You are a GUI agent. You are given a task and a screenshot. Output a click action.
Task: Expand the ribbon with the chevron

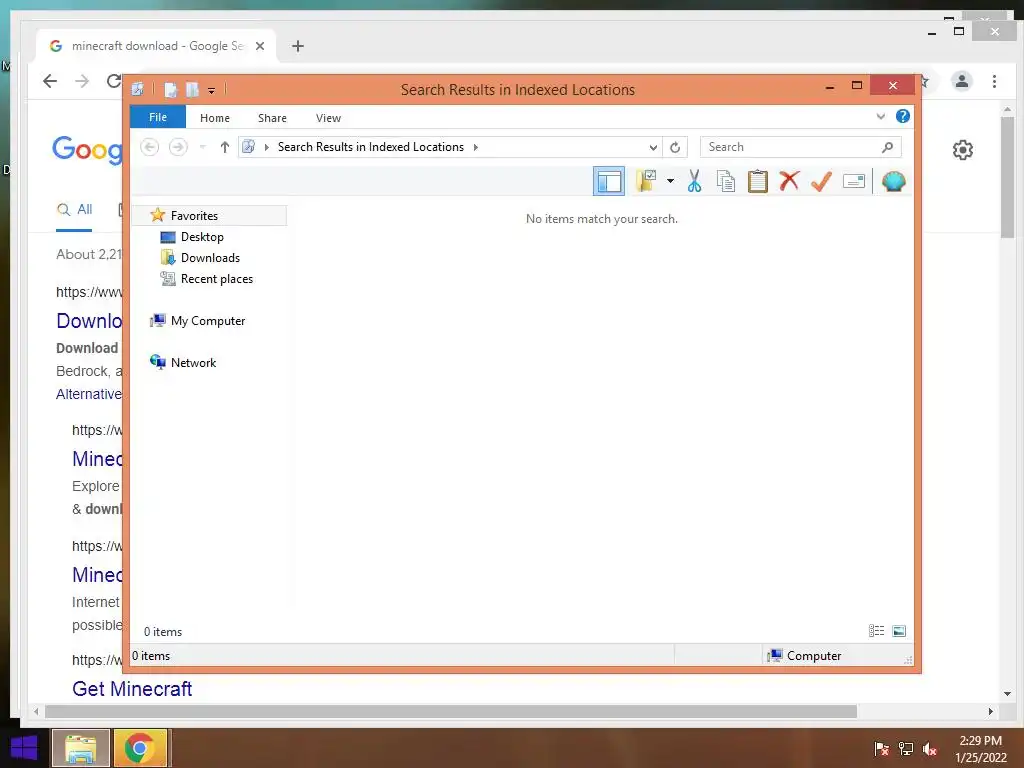[880, 116]
